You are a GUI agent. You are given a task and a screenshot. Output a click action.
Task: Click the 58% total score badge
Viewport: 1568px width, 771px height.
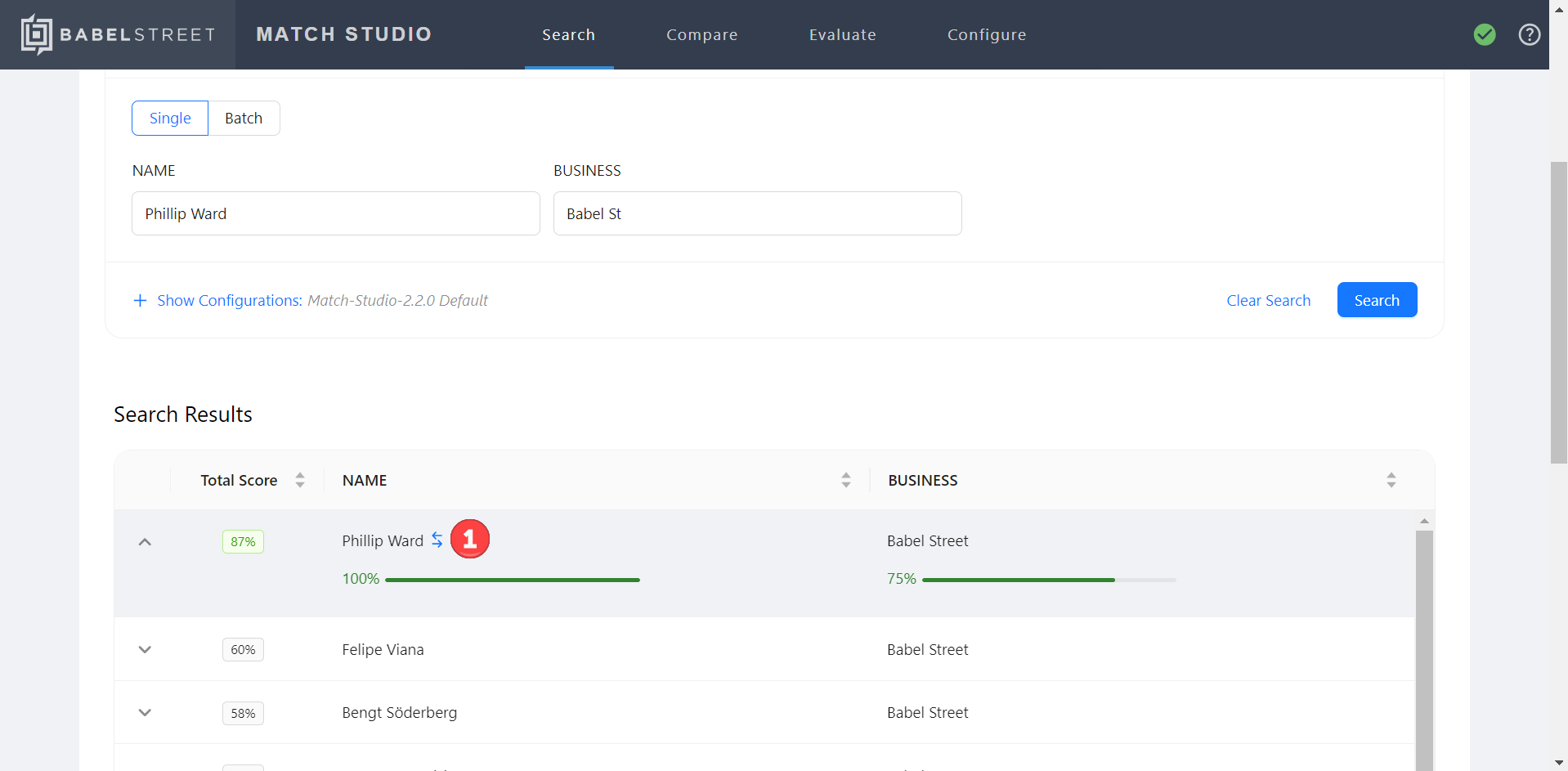243,713
